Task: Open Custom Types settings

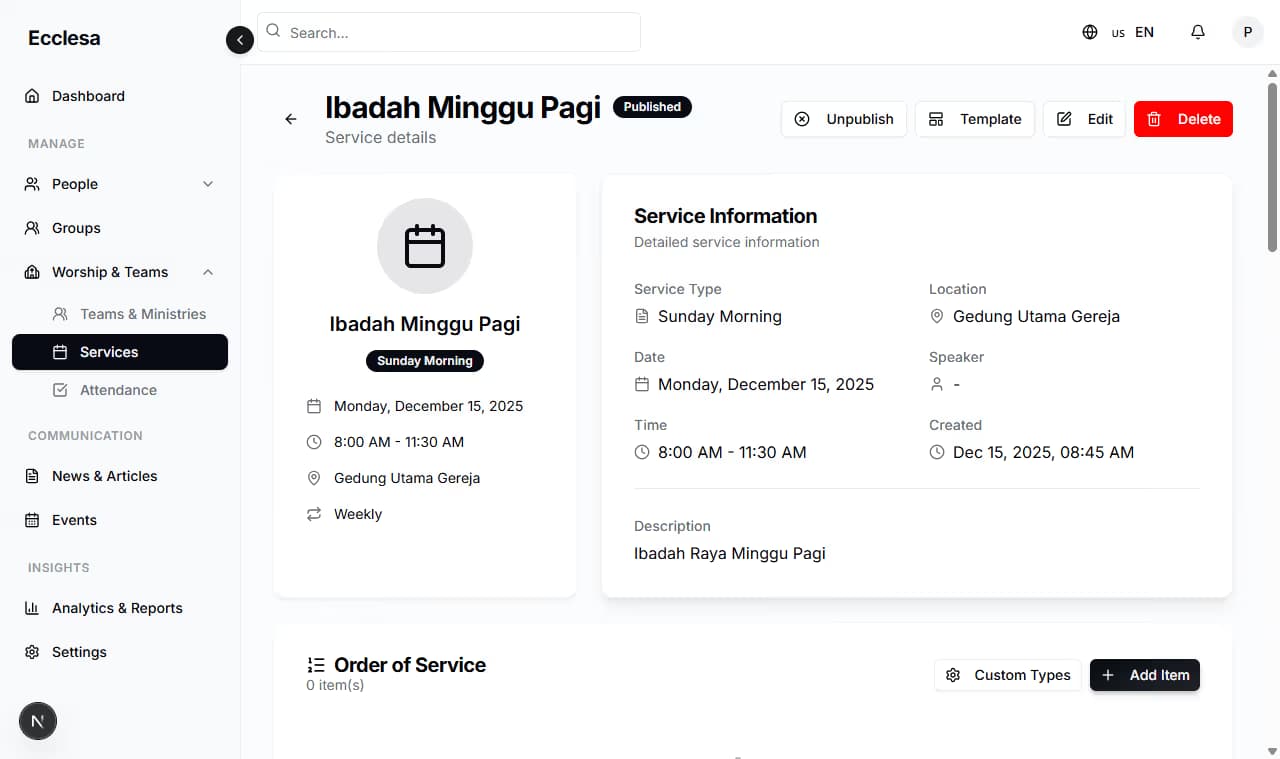Action: tap(1008, 675)
